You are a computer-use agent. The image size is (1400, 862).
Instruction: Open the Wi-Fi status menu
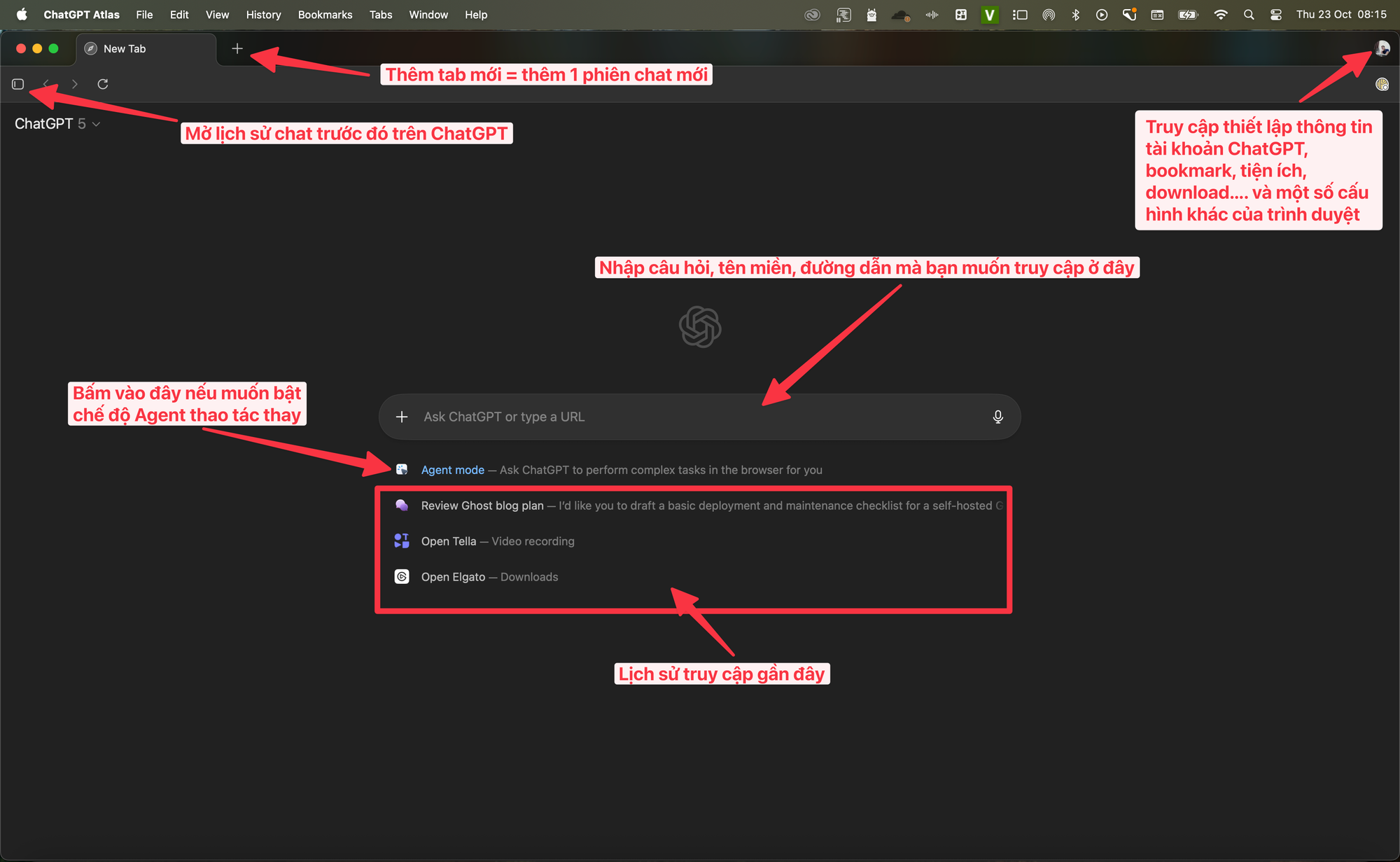pos(1220,15)
